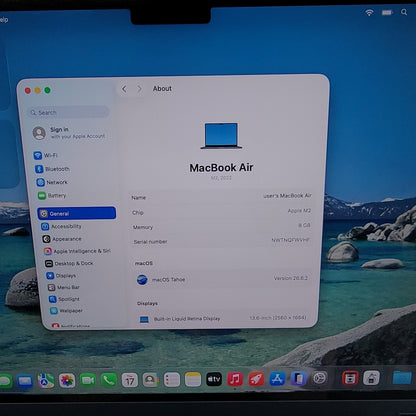Image resolution: width=416 pixels, height=416 pixels.
Task: Select Accessibility in the sidebar
Action: pos(61,226)
